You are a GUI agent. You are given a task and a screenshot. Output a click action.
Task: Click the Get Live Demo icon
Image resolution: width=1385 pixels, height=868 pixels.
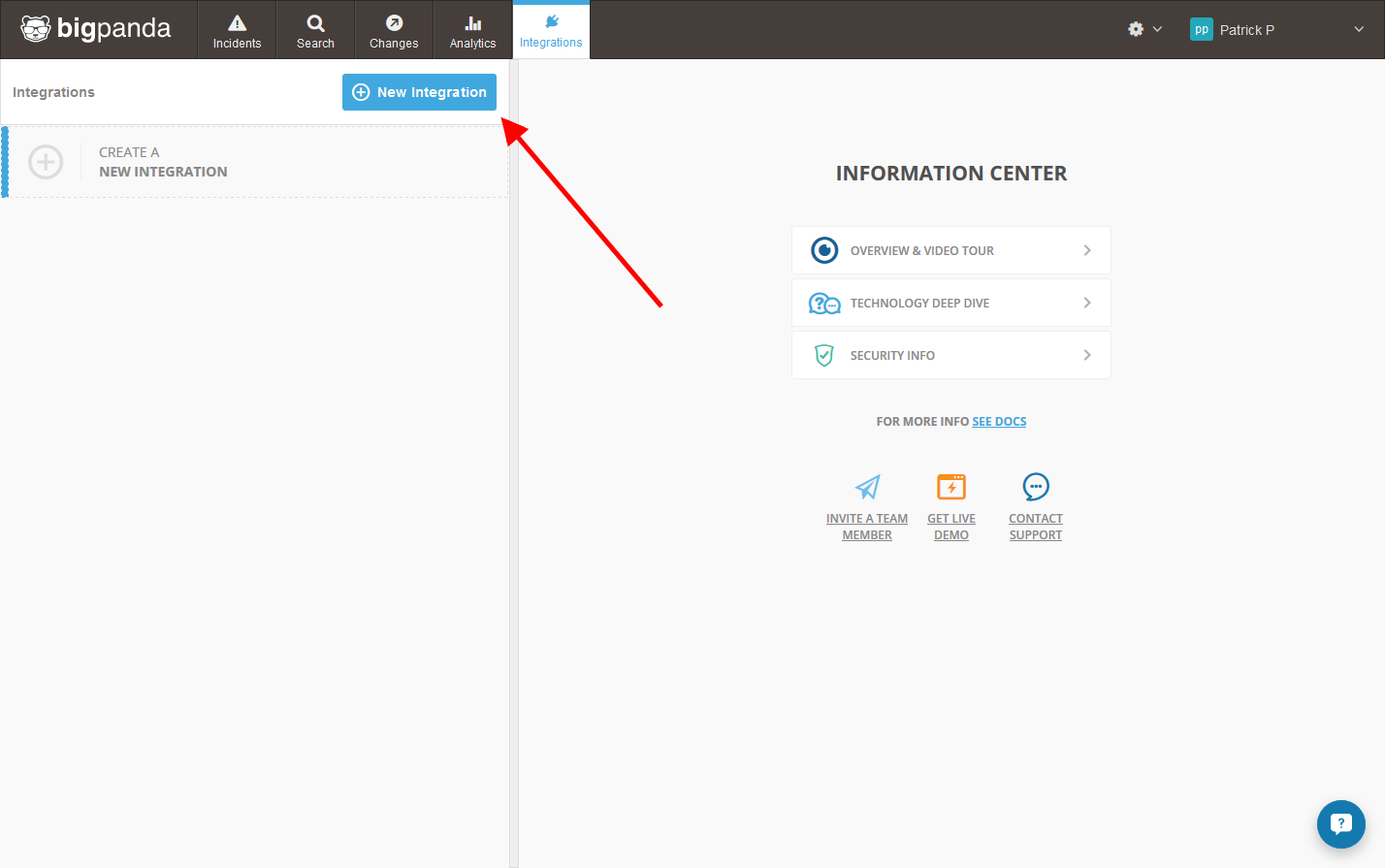(951, 487)
